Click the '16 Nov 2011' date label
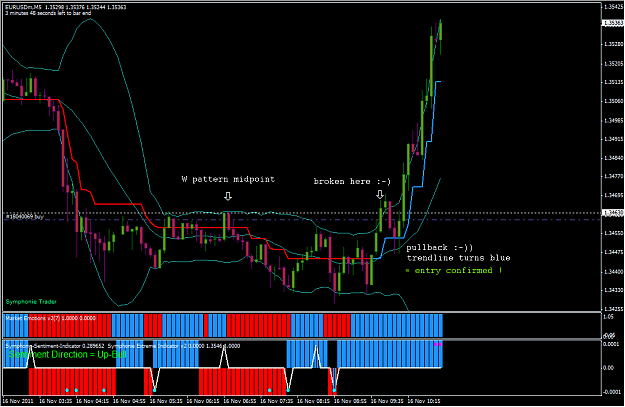 (16, 401)
